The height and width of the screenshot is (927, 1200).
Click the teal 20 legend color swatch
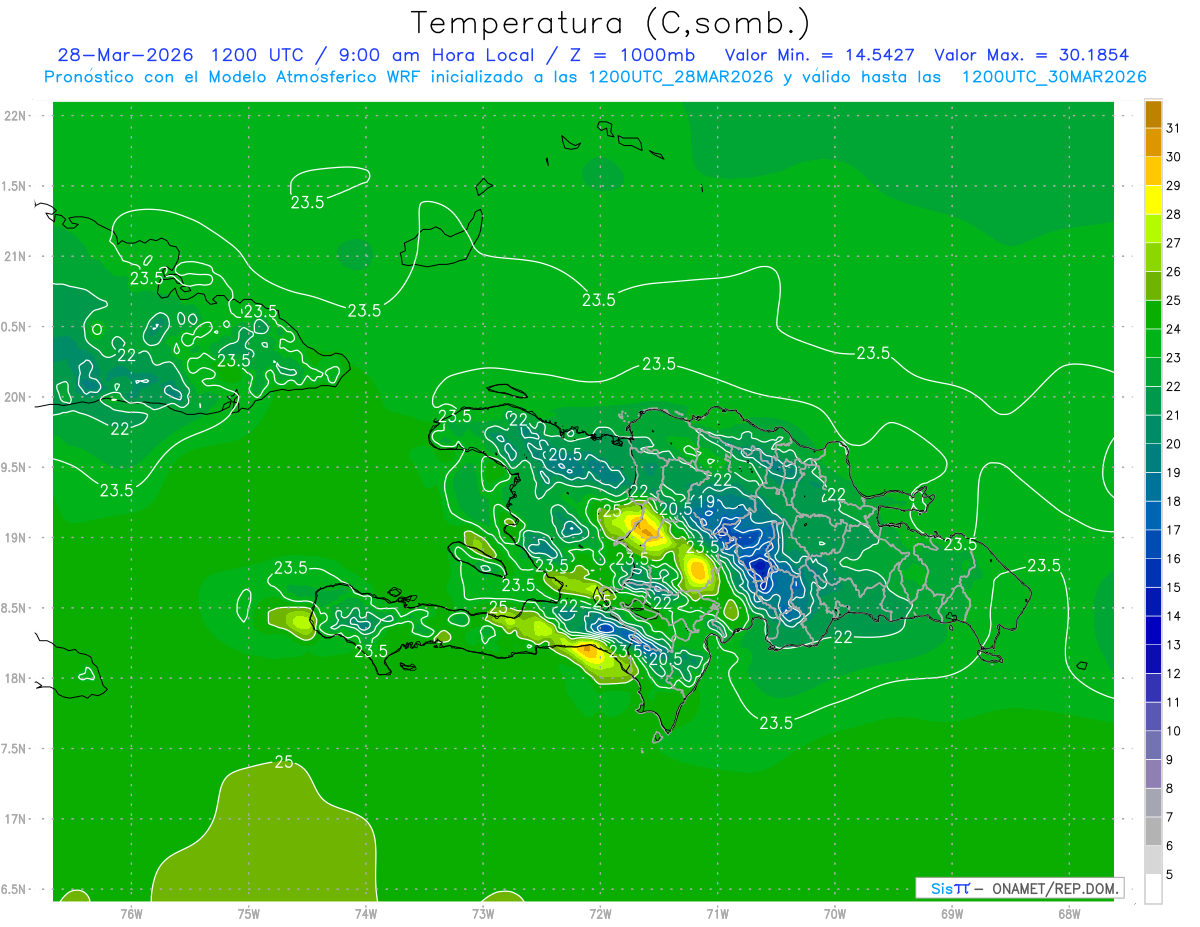1153,430
